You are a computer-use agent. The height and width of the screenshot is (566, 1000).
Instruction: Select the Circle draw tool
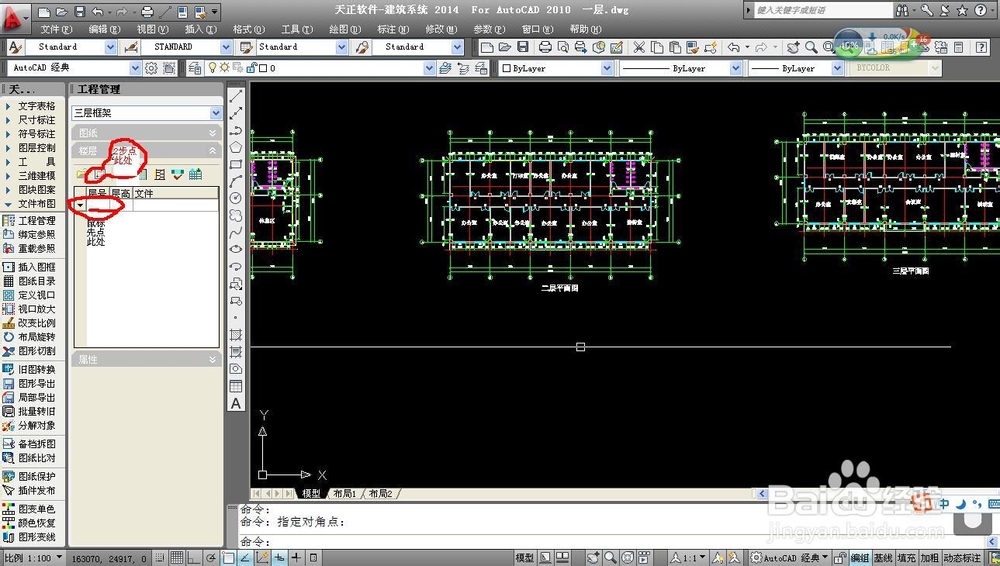235,198
